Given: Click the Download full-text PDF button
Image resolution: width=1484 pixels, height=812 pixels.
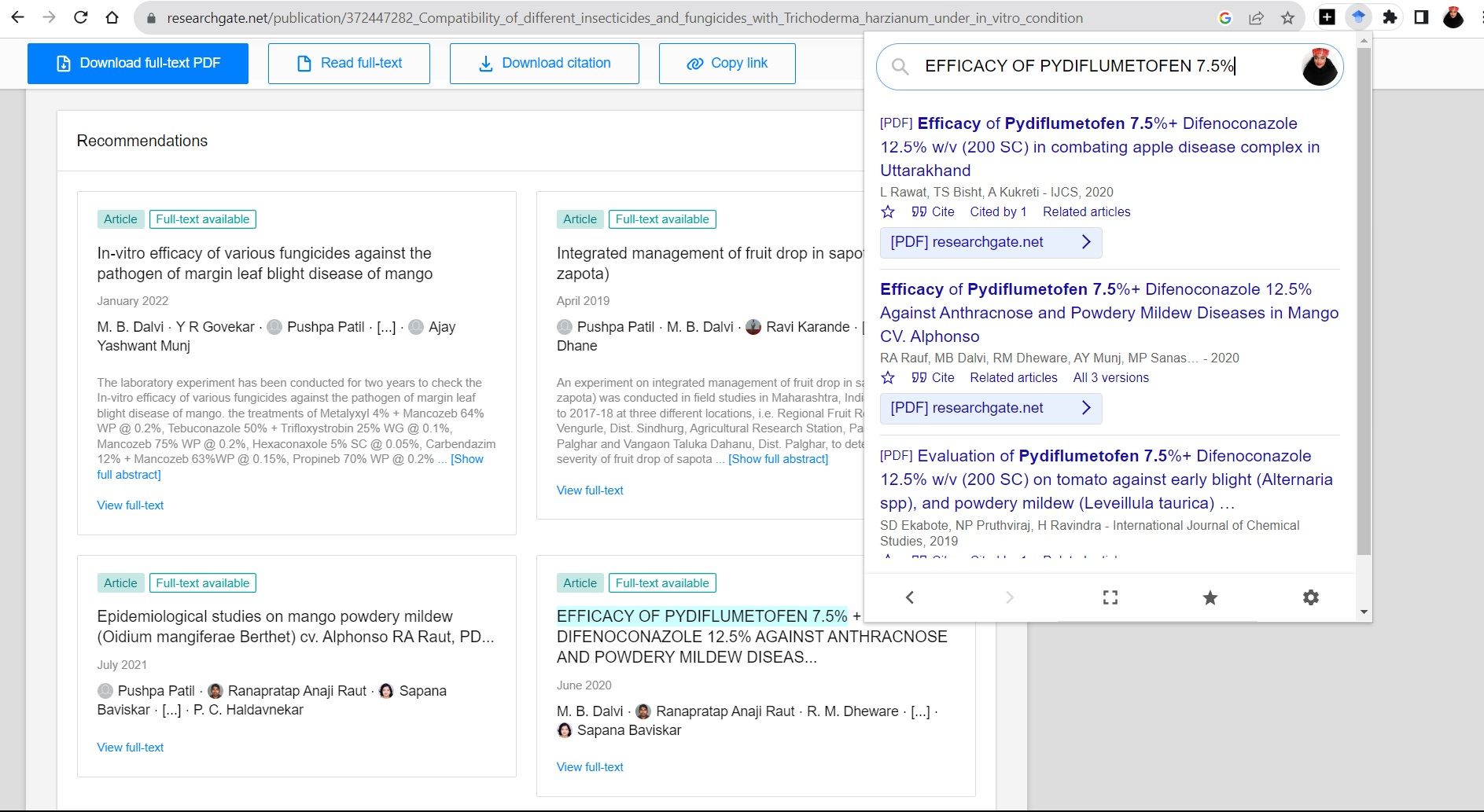Looking at the screenshot, I should [138, 63].
